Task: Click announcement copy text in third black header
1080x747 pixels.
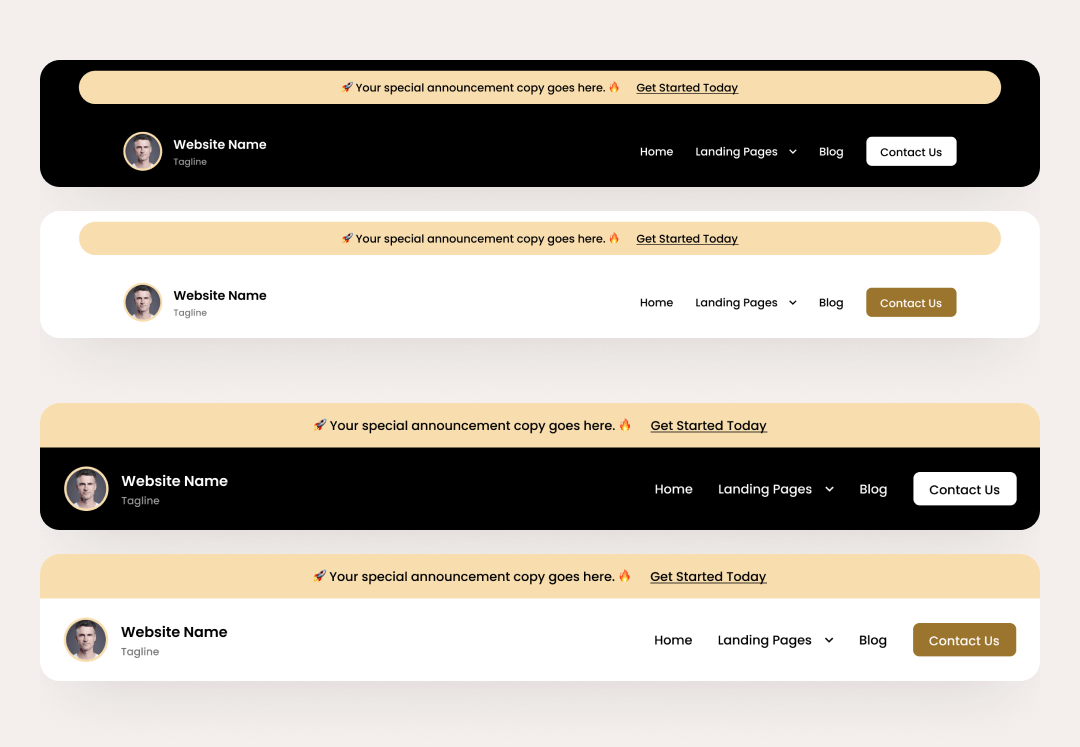Action: click(472, 425)
